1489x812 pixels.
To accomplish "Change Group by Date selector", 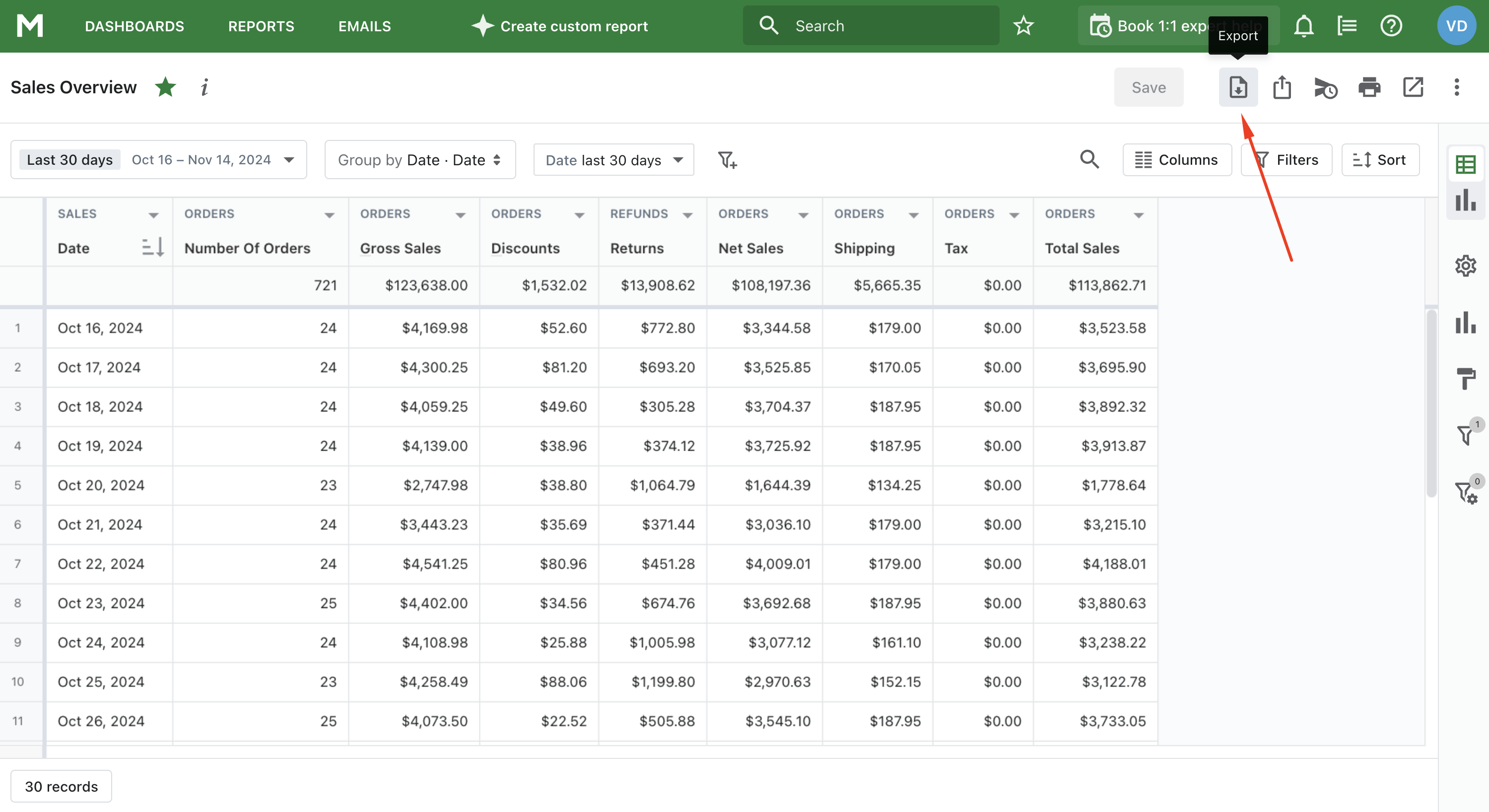I will coord(419,159).
